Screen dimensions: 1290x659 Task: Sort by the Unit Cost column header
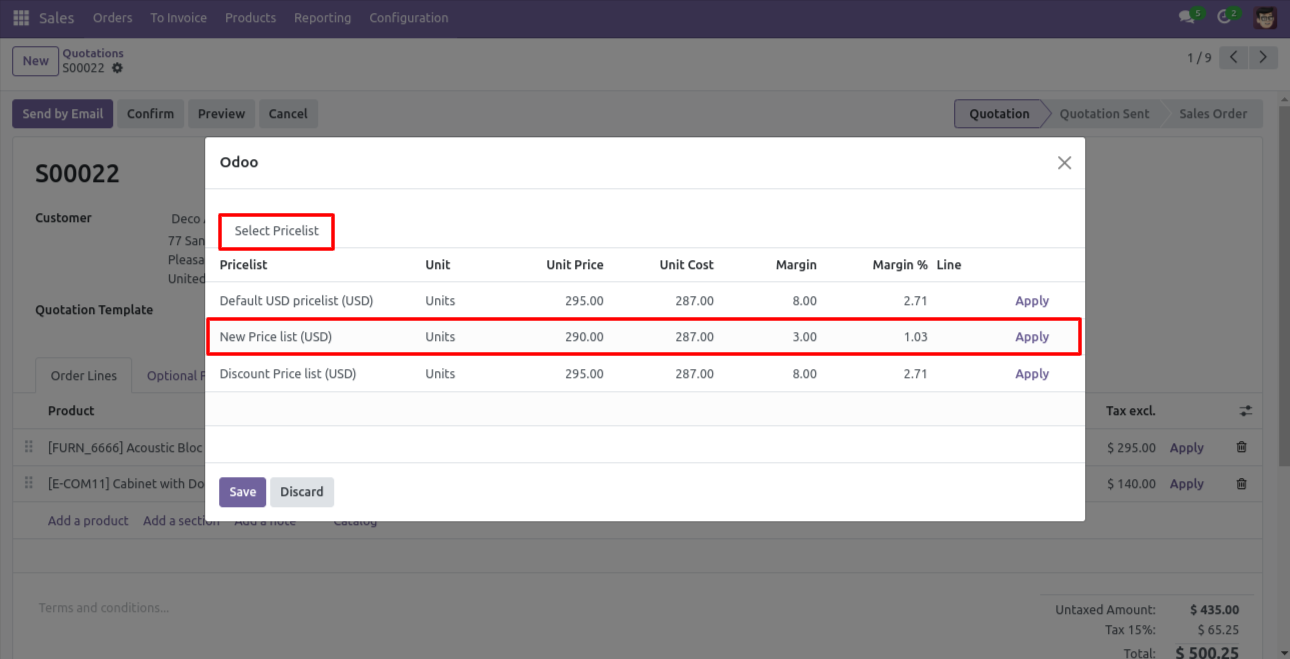point(687,265)
